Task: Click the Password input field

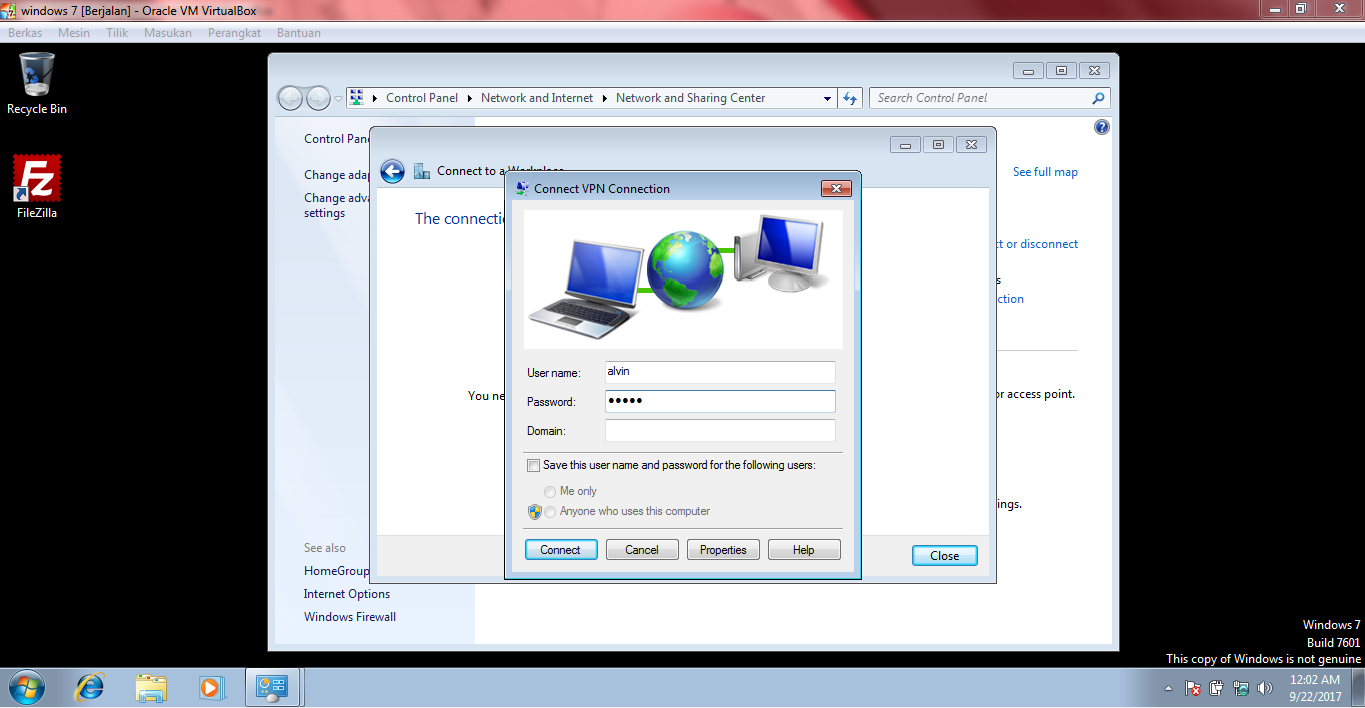Action: pyautogui.click(x=720, y=401)
